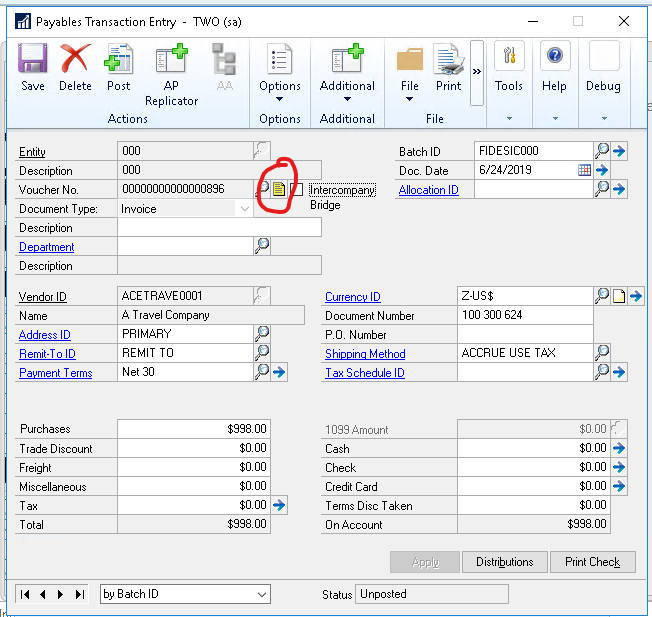Screen dimensions: 652x617
Task: Click the Print Check button
Action: pos(593,562)
